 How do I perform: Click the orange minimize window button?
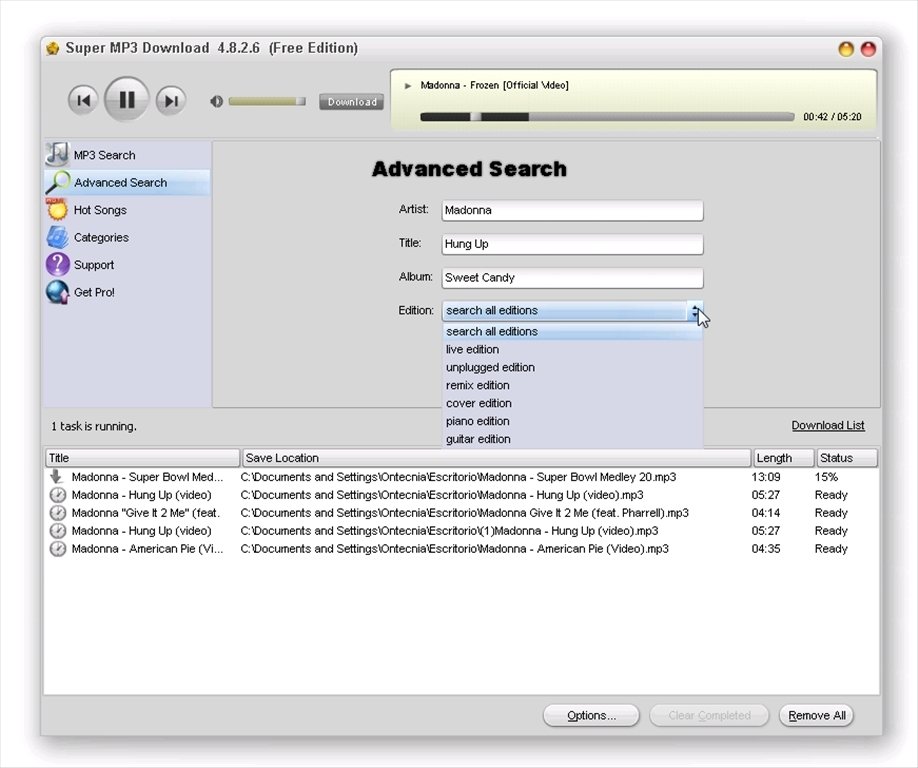[846, 49]
